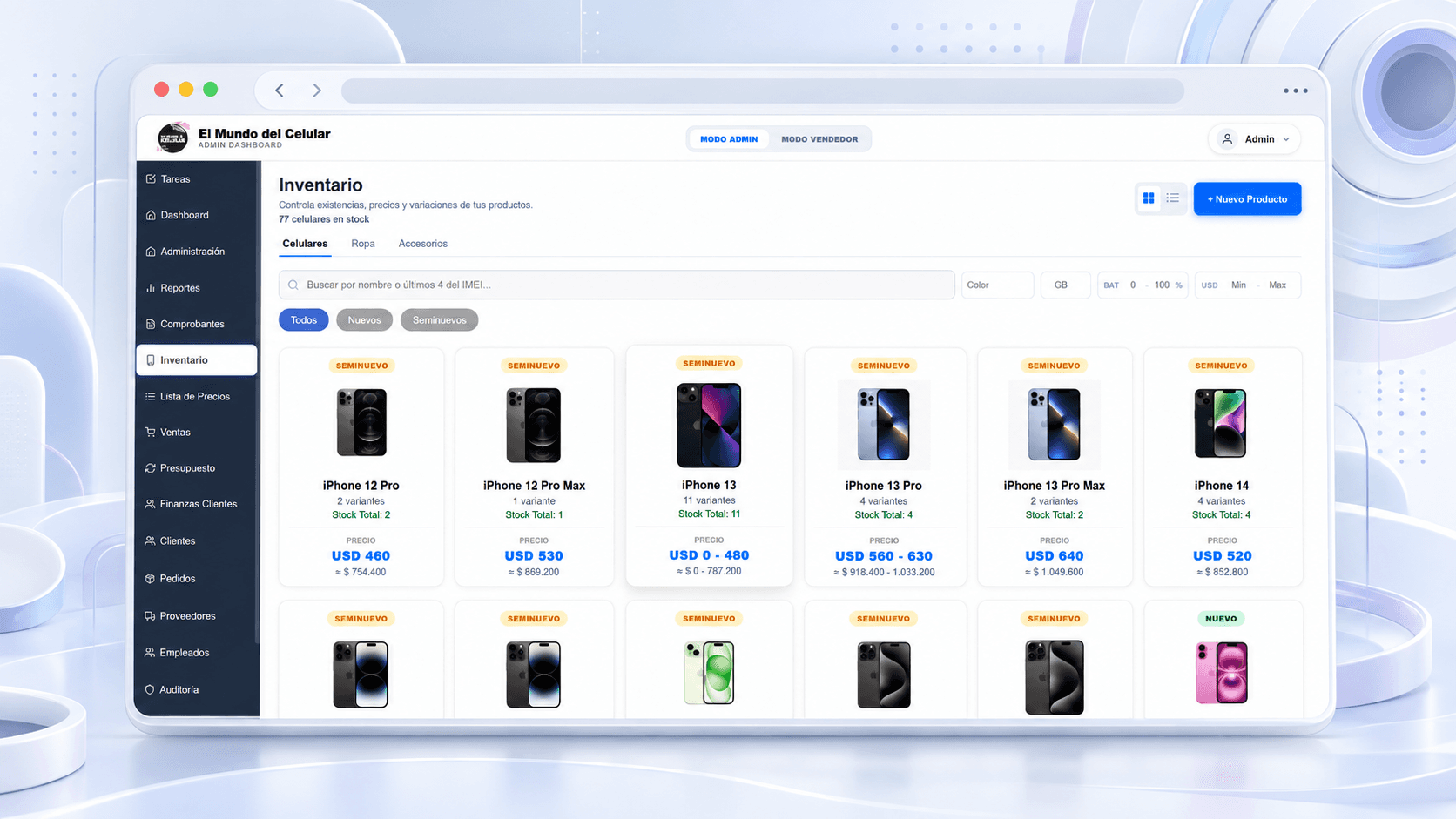Viewport: 1456px width, 819px height.
Task: Open the iPhone 12 Pro Max card
Action: pos(534,467)
